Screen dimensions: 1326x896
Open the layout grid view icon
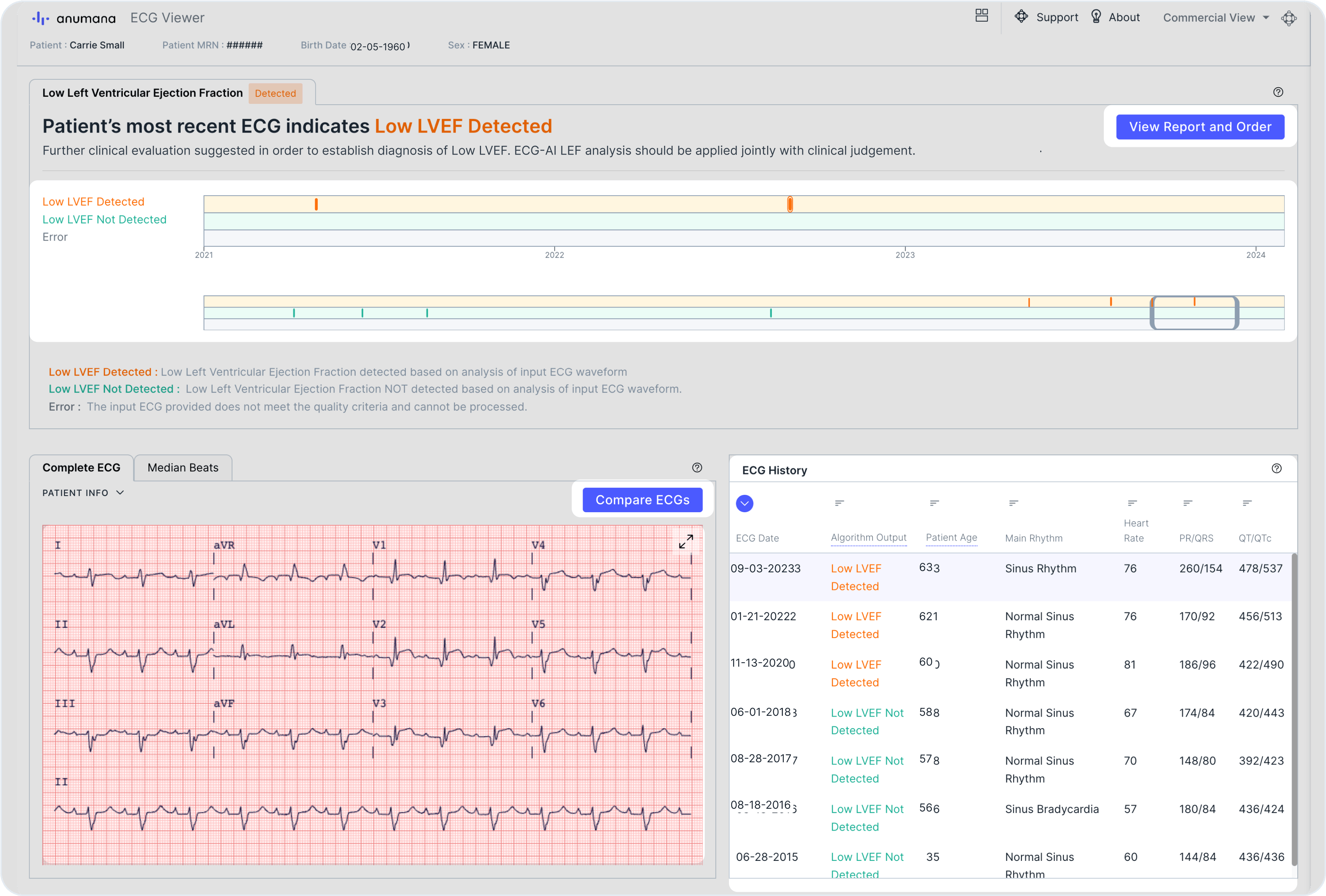[982, 16]
